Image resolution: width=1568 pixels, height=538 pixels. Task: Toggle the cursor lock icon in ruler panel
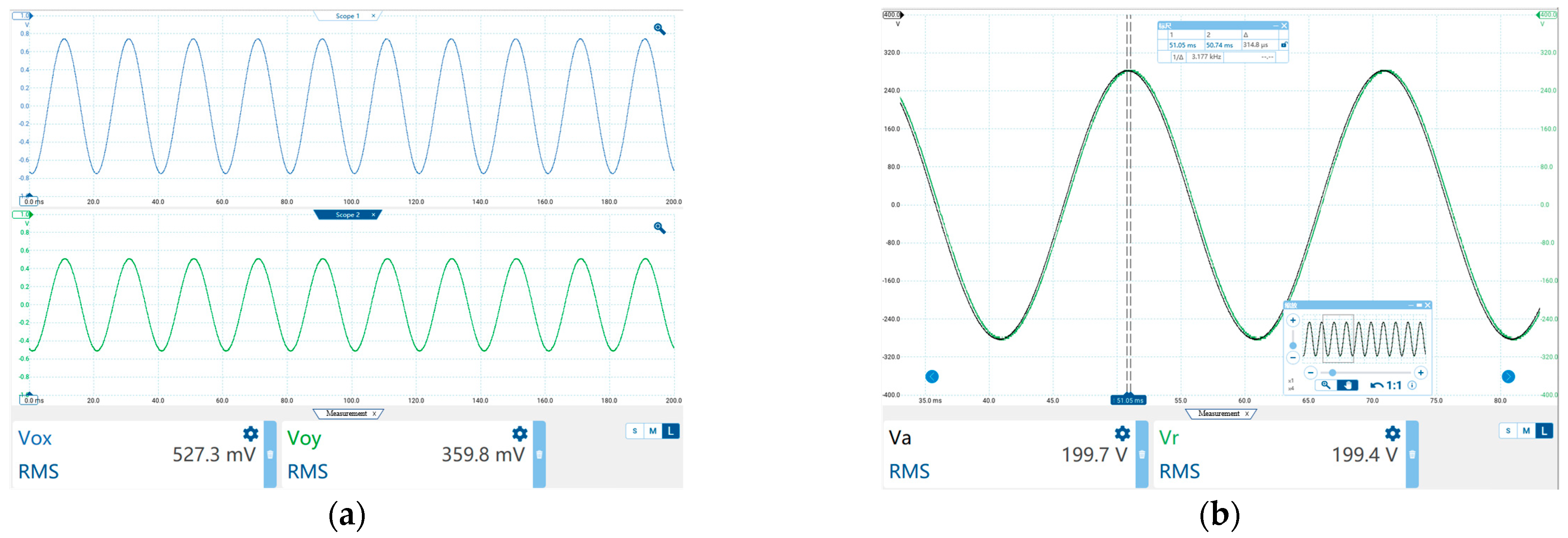(1284, 45)
